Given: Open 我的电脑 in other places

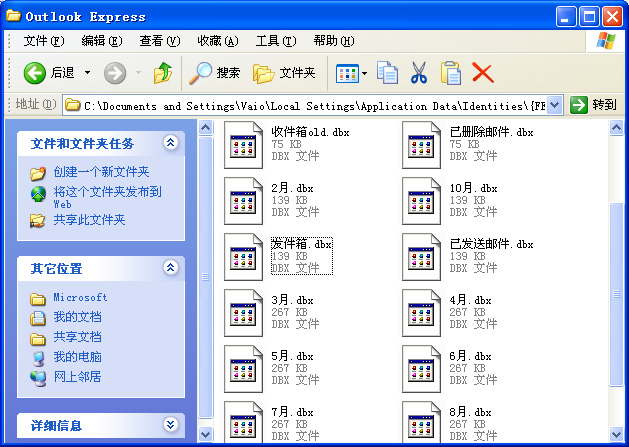Looking at the screenshot, I should 77,357.
